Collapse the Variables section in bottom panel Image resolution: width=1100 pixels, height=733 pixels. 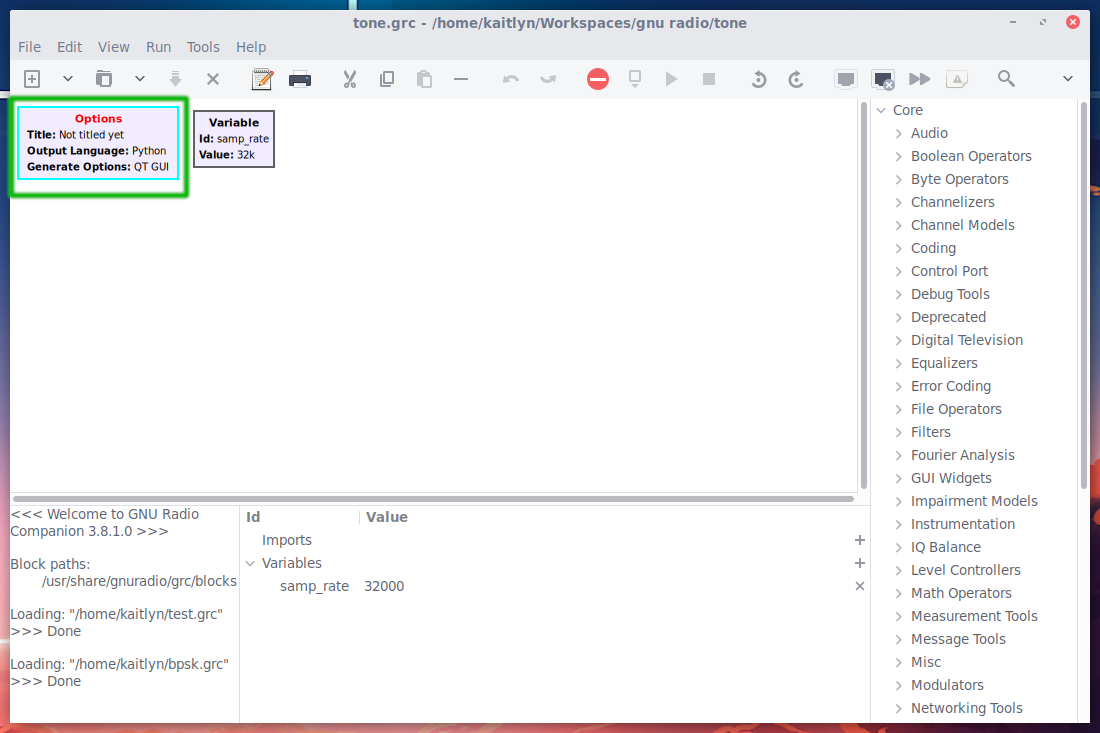tap(250, 563)
